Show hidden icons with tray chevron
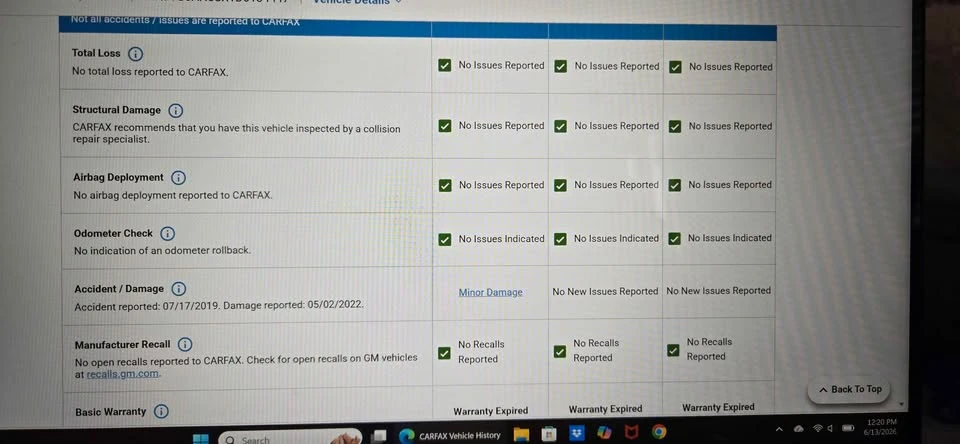960x444 pixels. coord(779,429)
